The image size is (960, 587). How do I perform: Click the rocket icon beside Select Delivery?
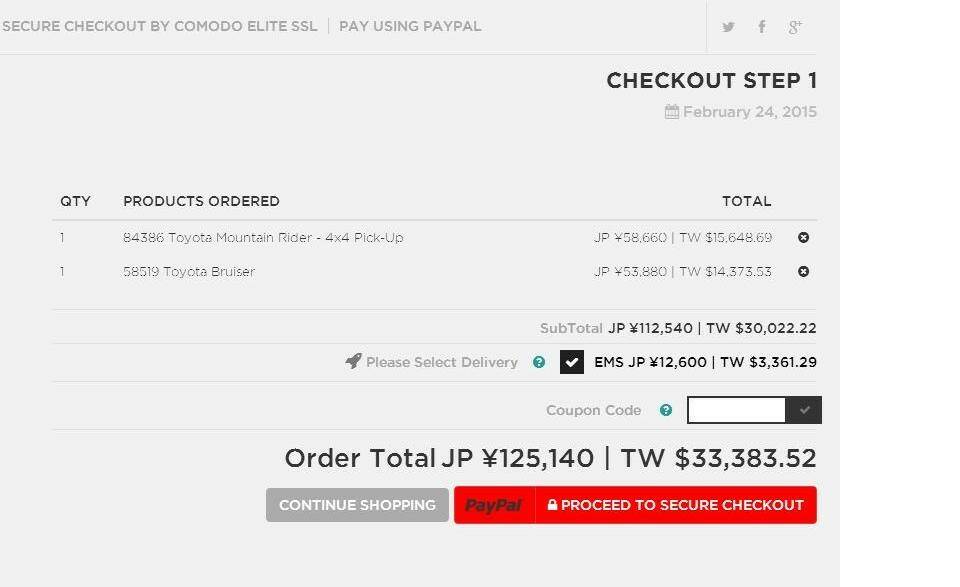353,361
